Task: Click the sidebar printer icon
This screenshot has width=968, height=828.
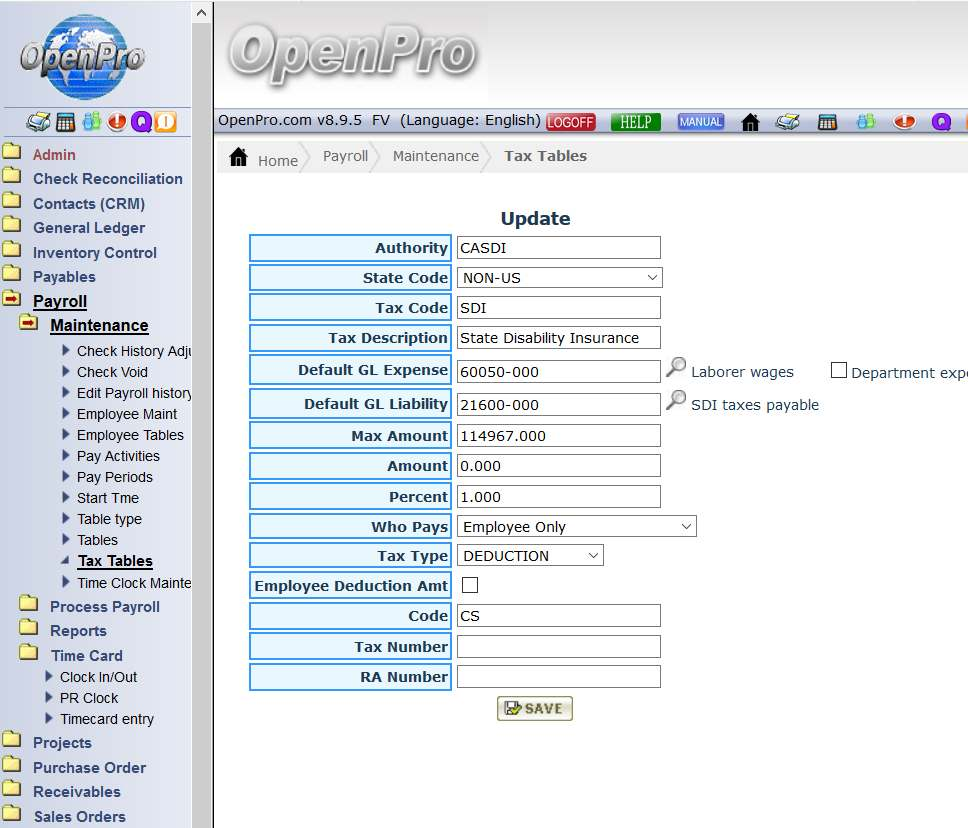Action: click(38, 122)
